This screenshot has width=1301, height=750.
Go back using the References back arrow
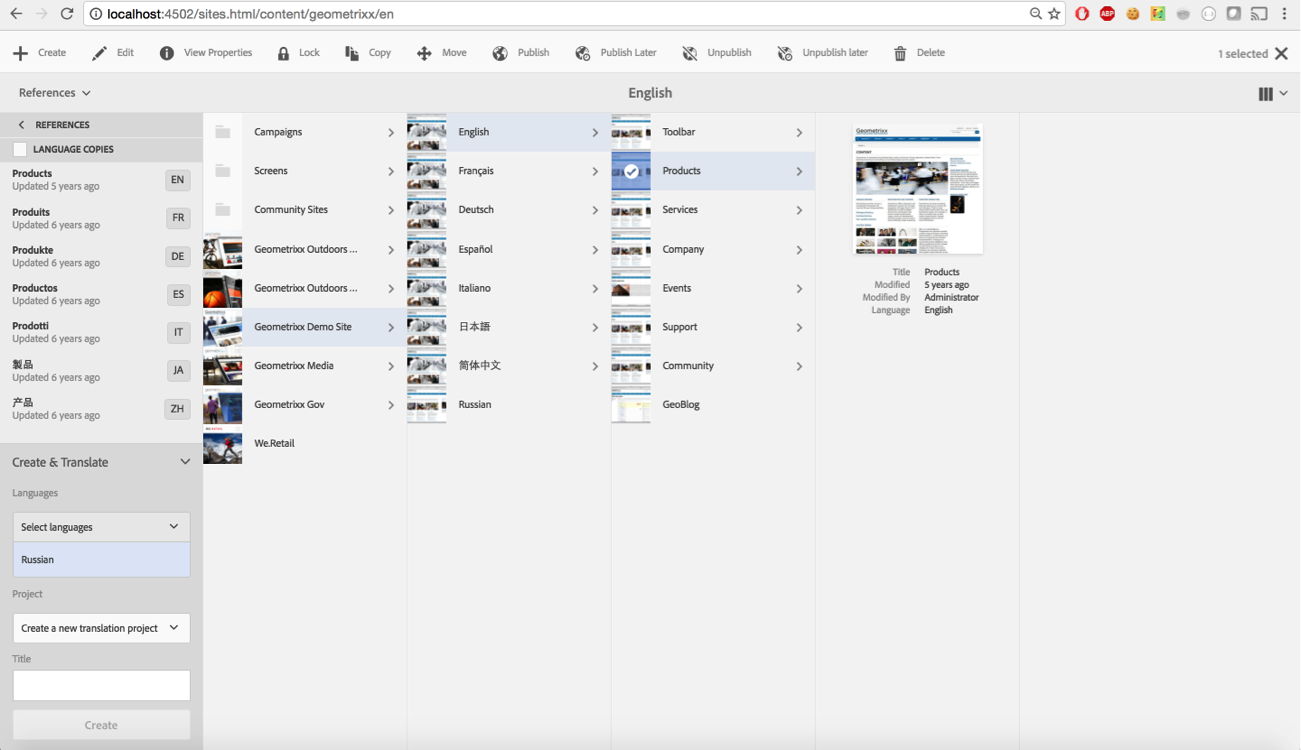click(x=21, y=125)
